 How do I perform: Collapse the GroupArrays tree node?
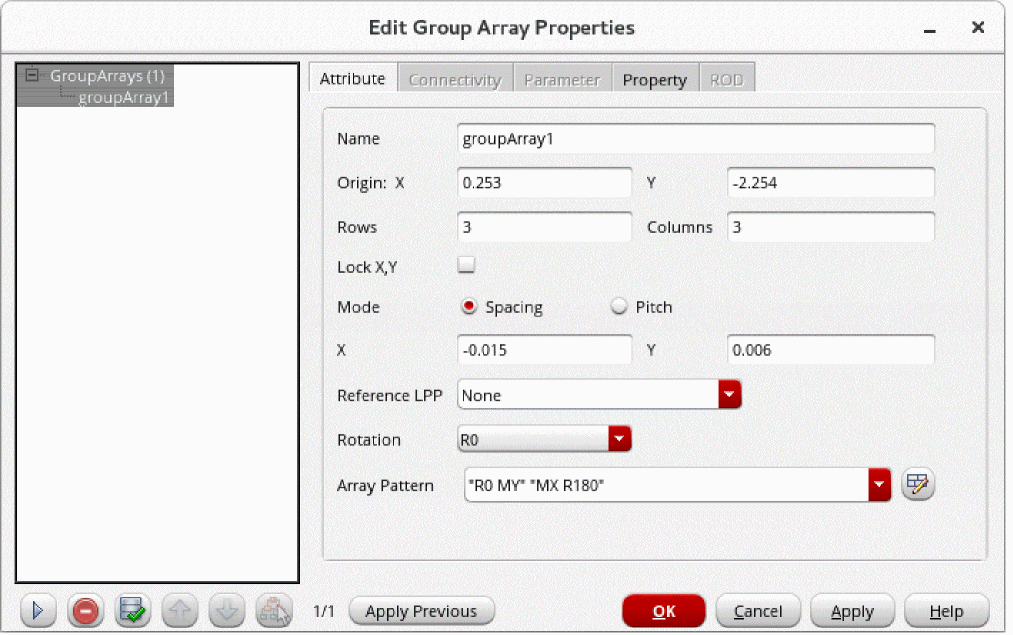33,75
